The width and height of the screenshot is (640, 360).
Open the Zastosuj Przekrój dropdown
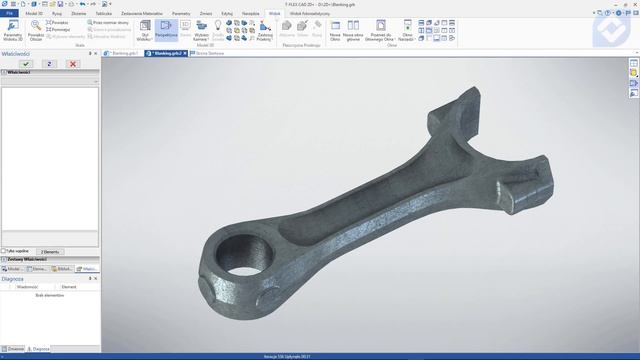point(265,31)
